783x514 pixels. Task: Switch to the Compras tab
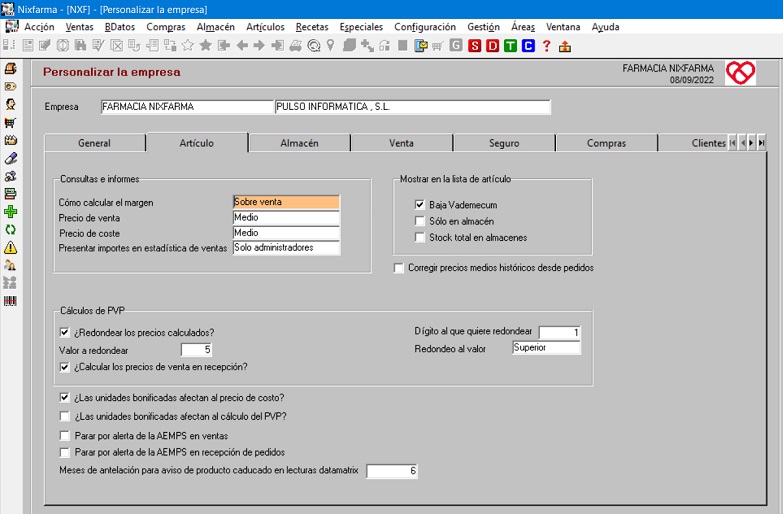click(606, 143)
